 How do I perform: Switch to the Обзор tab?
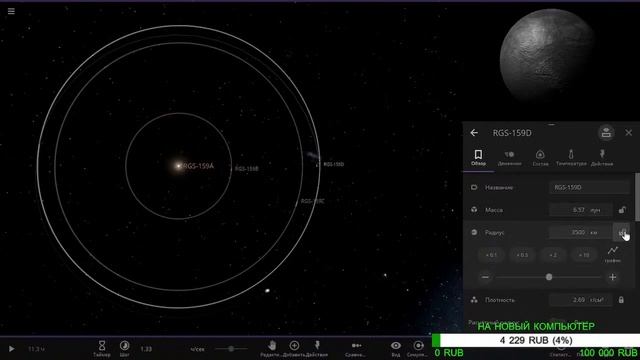[478, 158]
